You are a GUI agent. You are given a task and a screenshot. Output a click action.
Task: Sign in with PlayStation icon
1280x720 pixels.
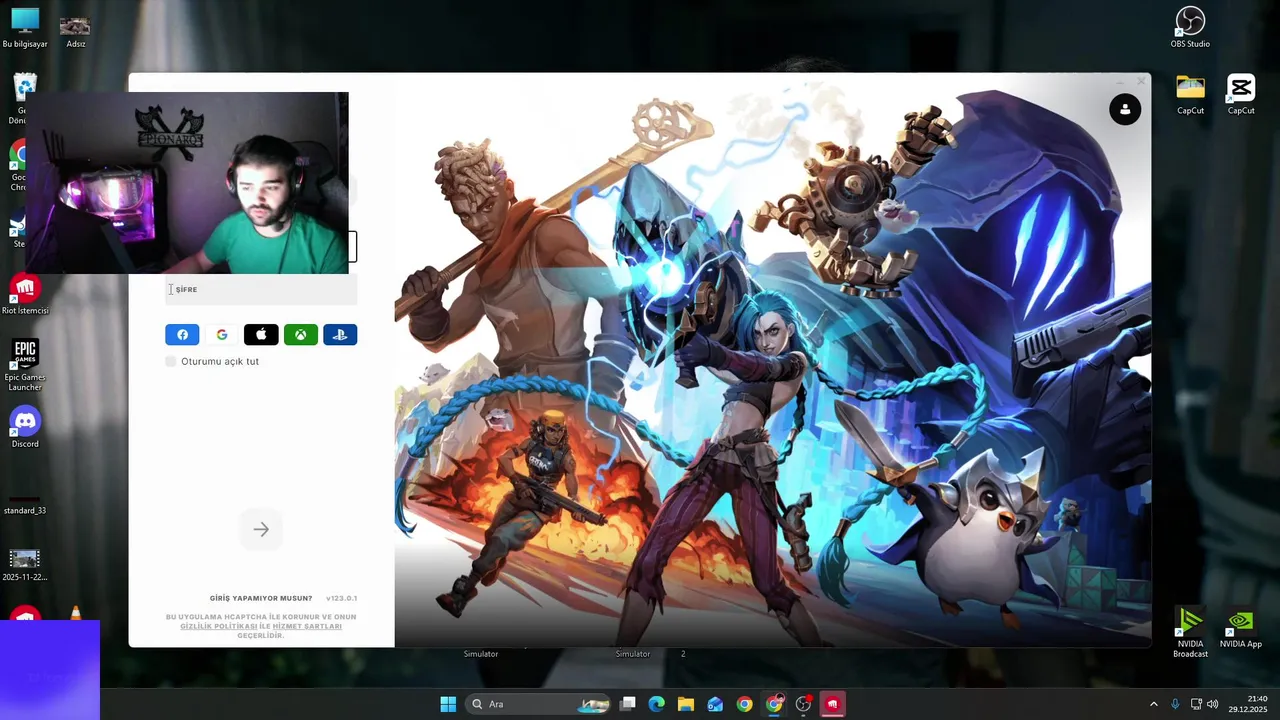pos(340,335)
